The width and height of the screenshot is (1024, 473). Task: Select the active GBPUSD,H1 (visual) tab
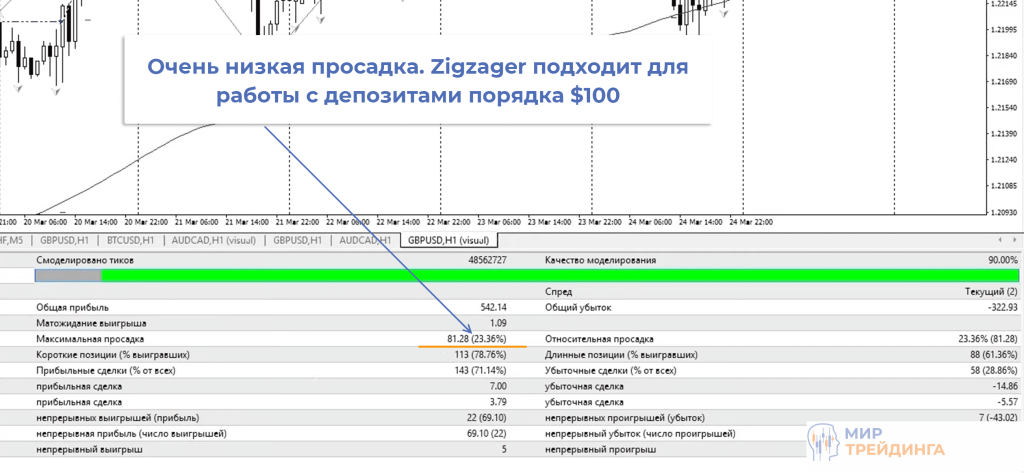point(446,241)
